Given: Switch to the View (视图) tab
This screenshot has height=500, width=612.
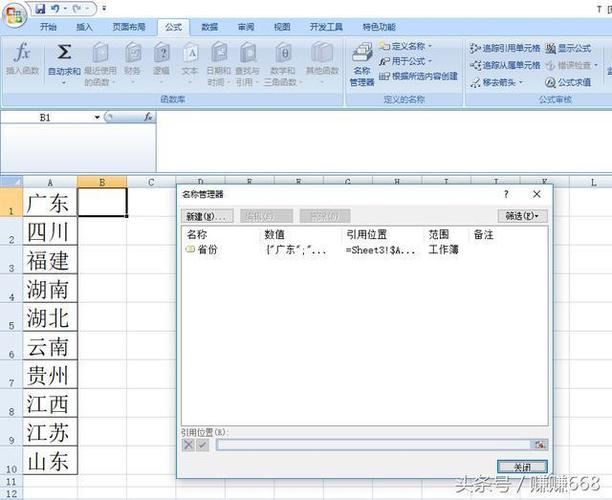Looking at the screenshot, I should click(x=282, y=27).
